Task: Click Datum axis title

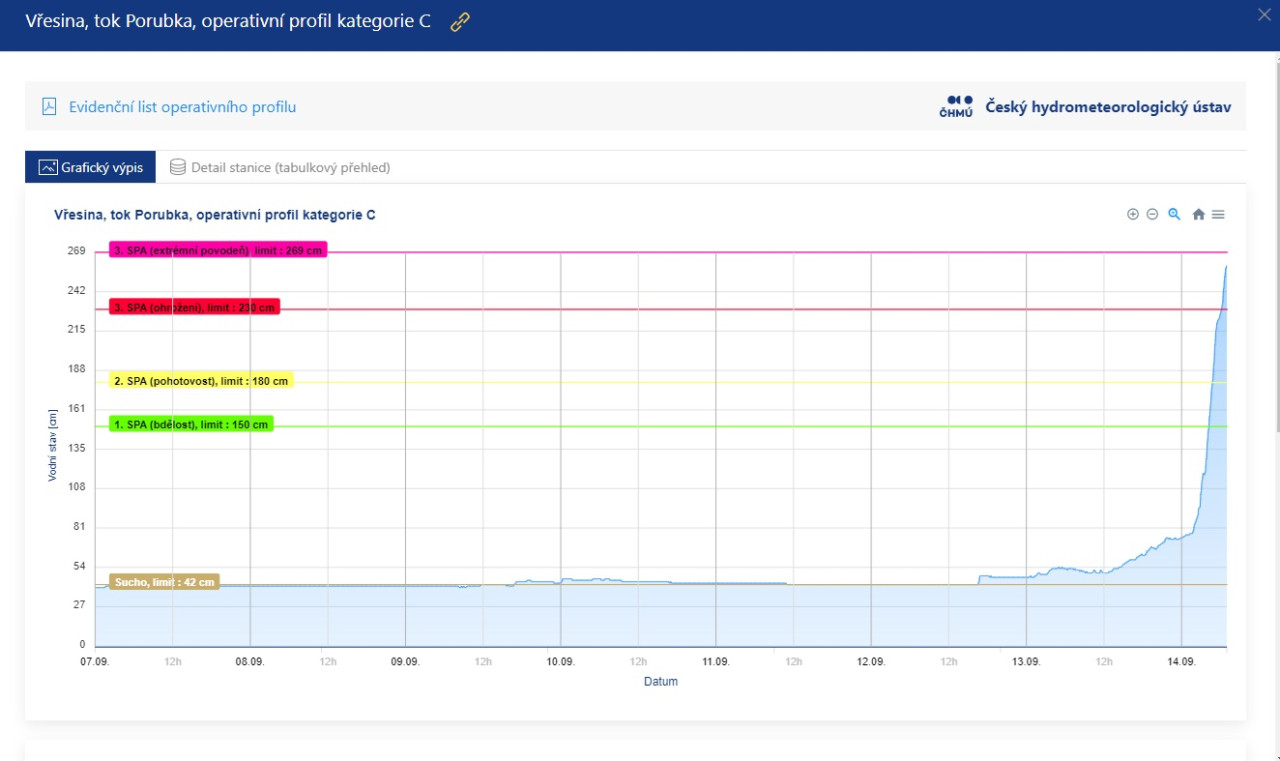Action: [x=660, y=682]
